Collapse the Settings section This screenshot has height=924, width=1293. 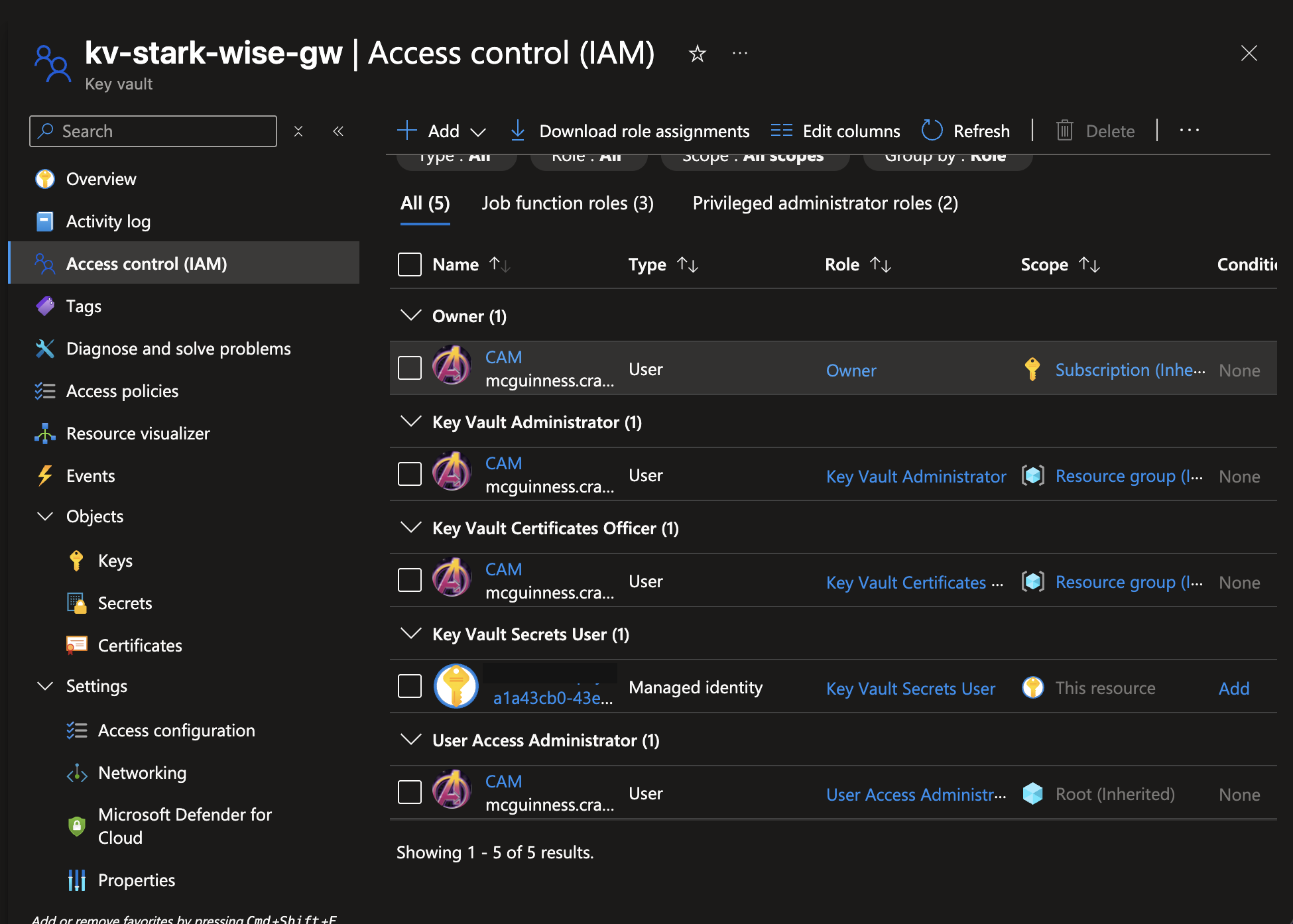(x=45, y=686)
